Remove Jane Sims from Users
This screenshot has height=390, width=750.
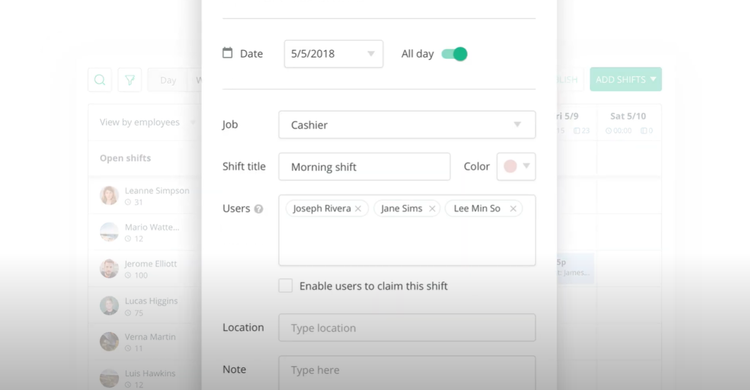click(x=432, y=209)
